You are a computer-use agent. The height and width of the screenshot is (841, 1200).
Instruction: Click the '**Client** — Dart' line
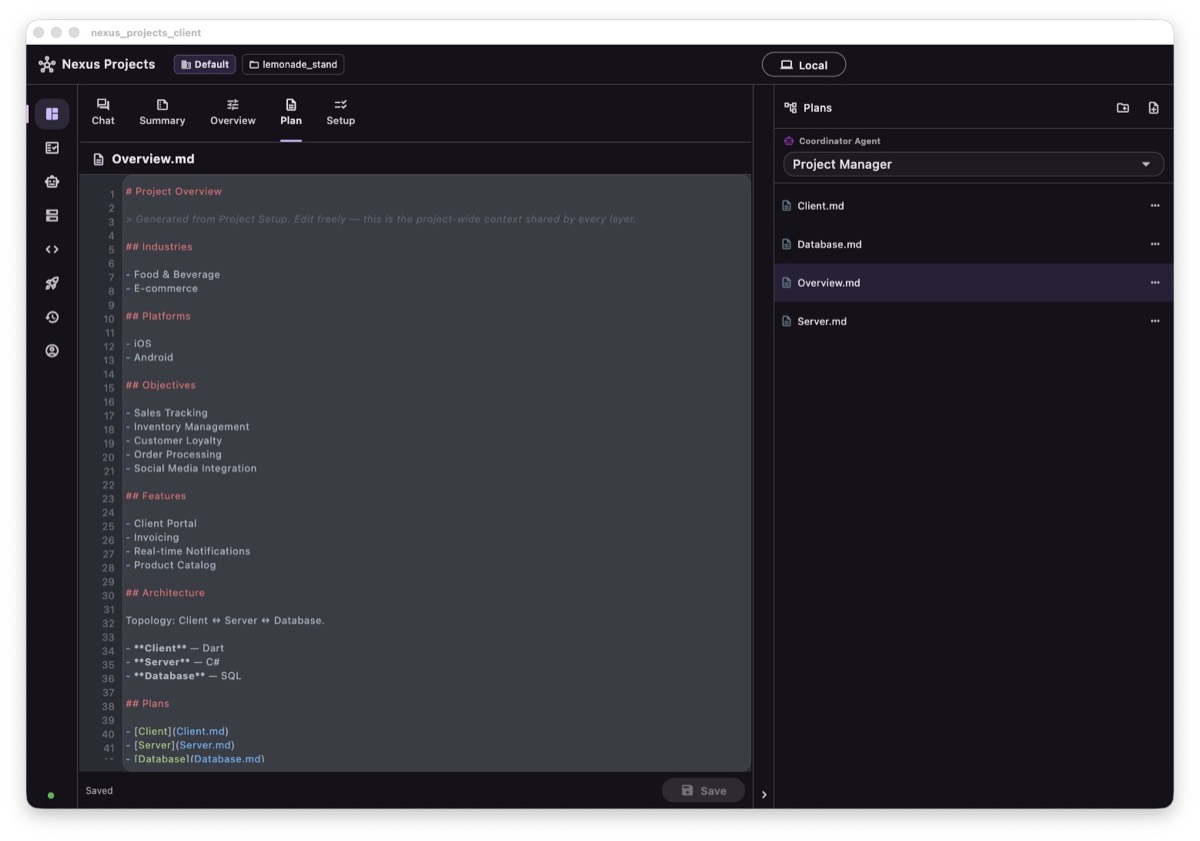[175, 649]
